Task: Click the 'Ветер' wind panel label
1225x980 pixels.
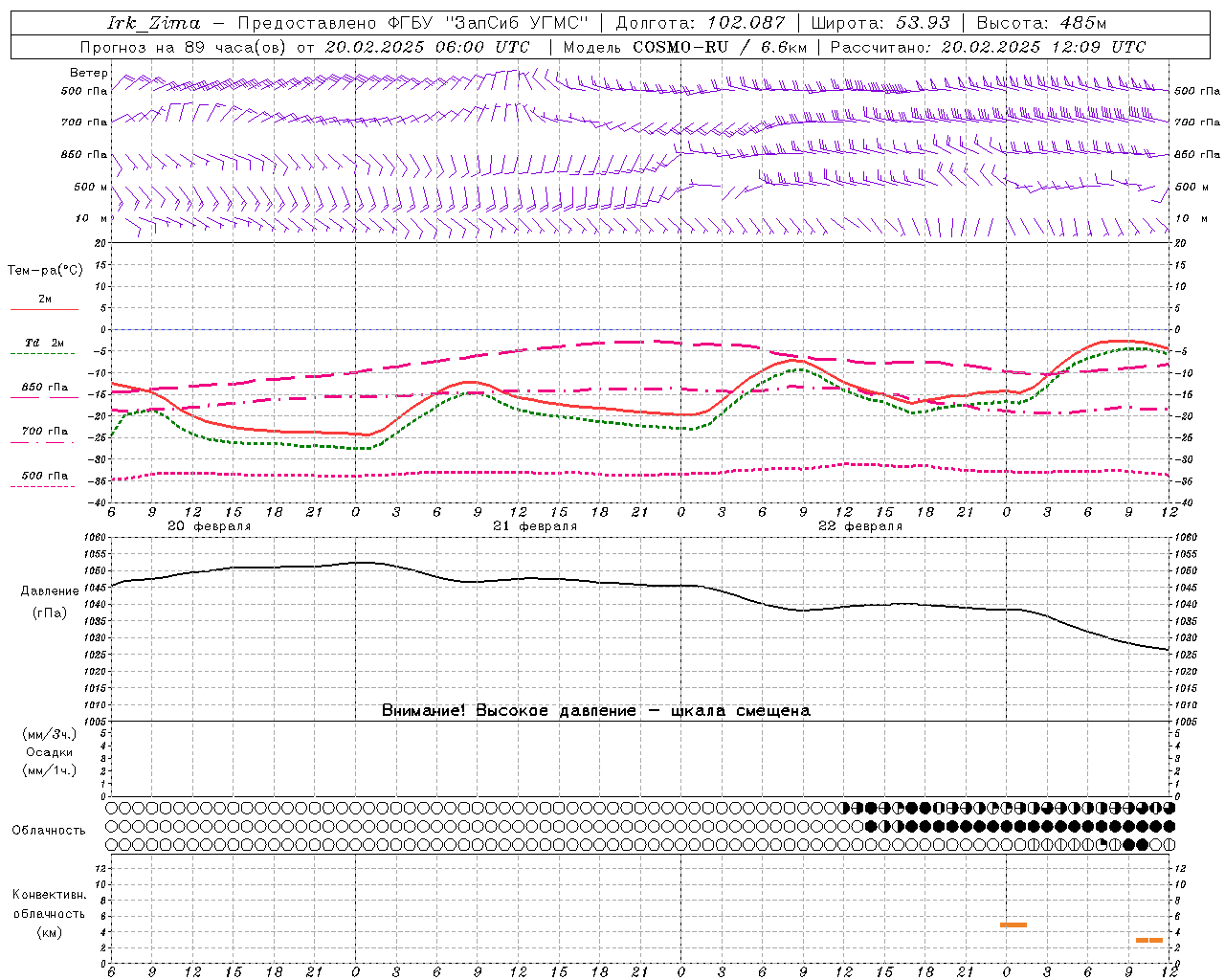Action: [x=89, y=73]
